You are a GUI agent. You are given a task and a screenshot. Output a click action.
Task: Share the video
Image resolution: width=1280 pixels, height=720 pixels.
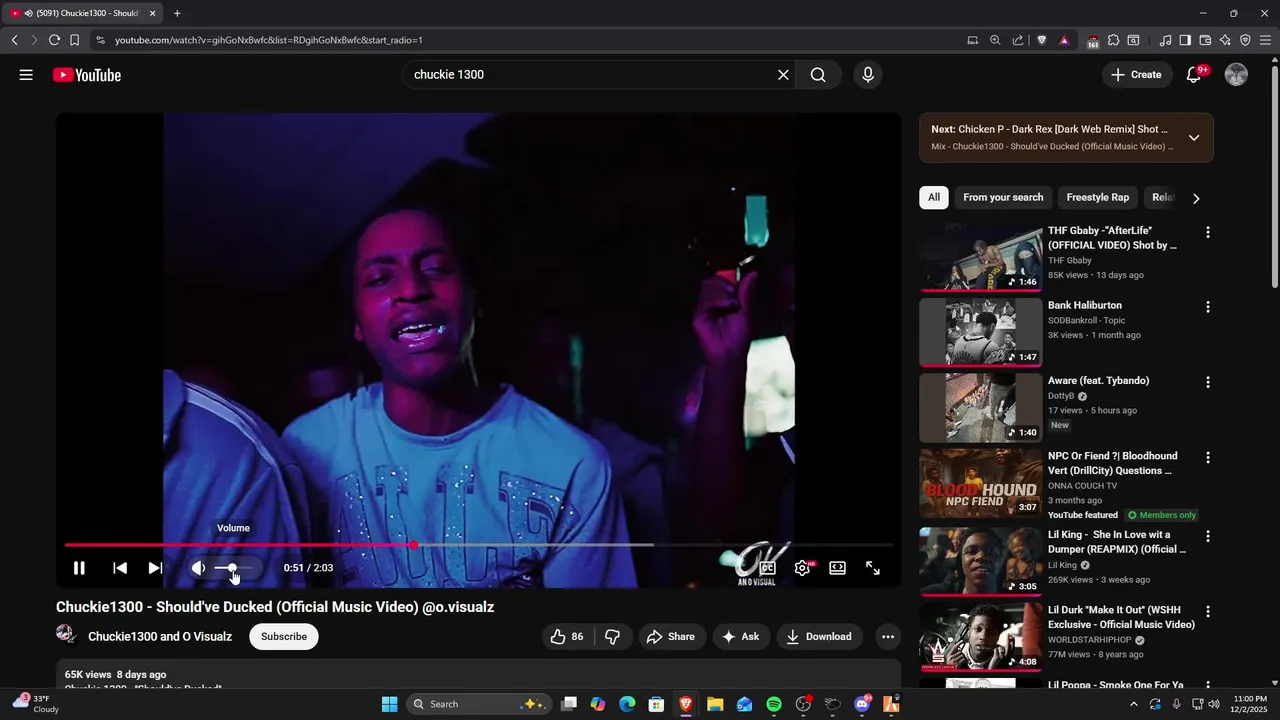671,637
